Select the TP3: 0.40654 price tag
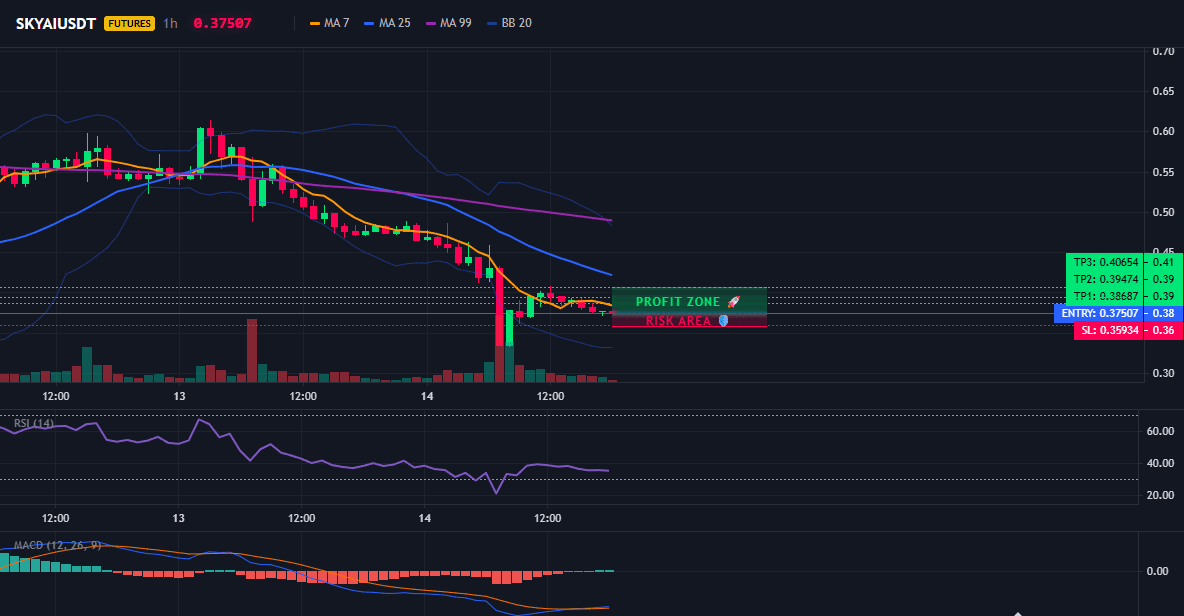 click(x=1105, y=262)
